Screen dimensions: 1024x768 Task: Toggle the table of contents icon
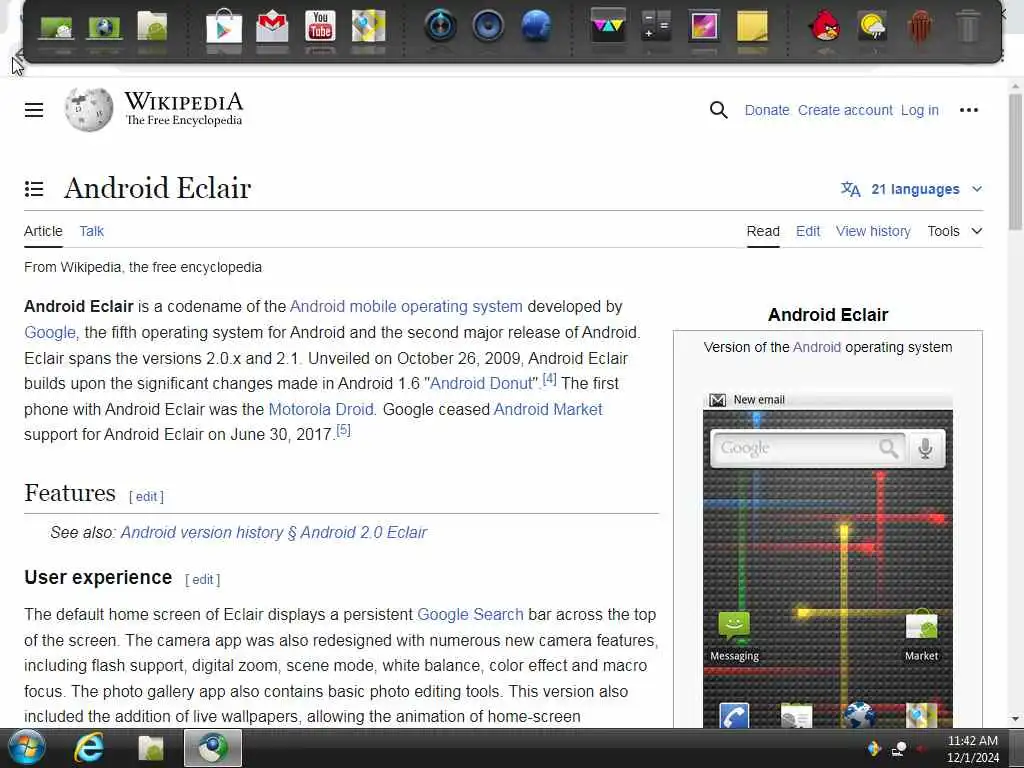pos(34,189)
